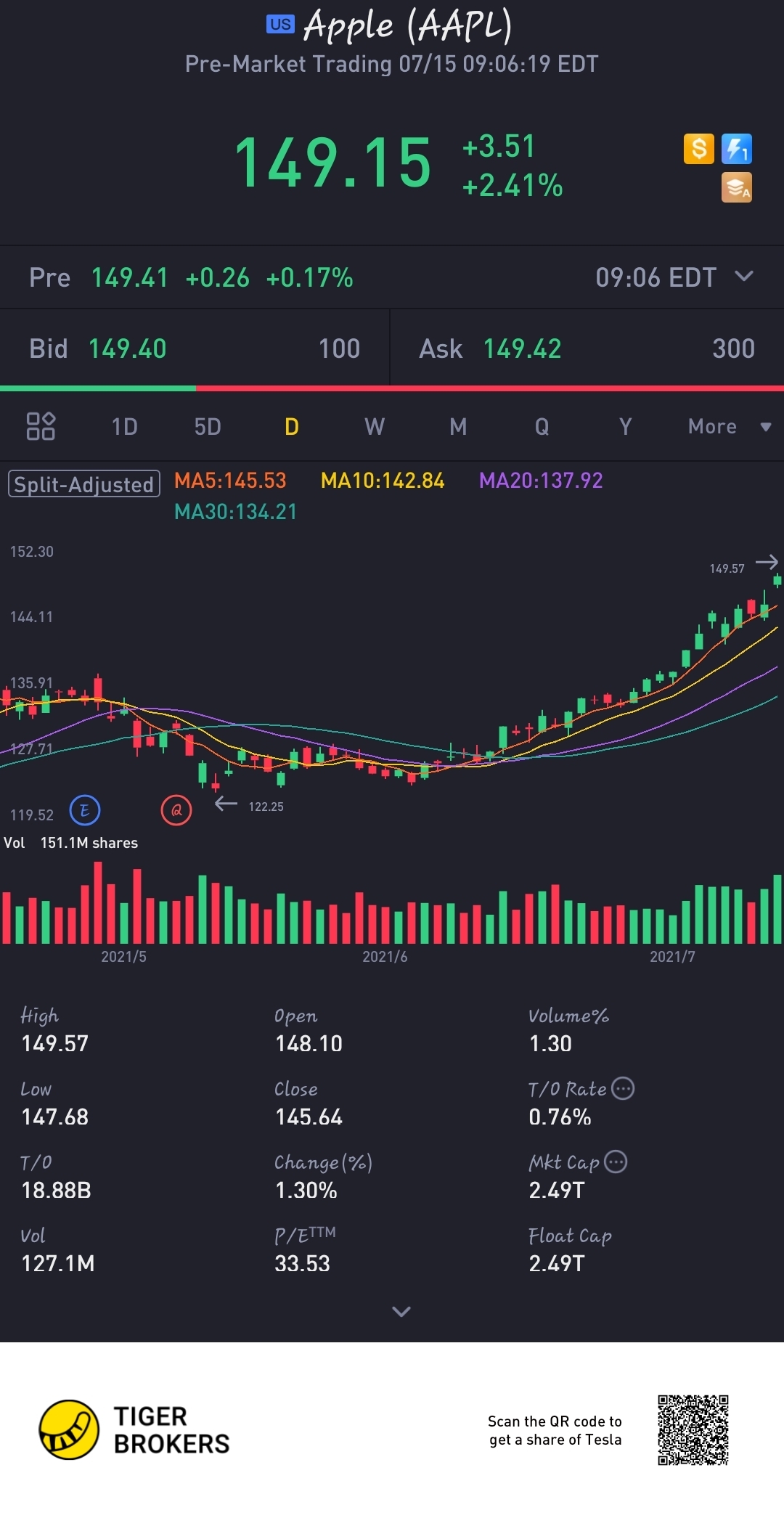Tap the T/O 18.88B value
The width and height of the screenshot is (784, 1518).
56,1190
